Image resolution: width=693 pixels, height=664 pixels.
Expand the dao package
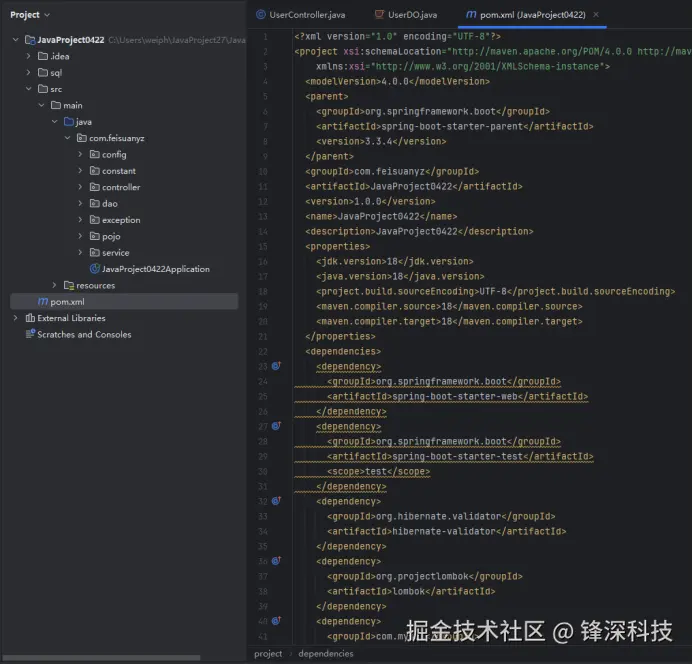point(80,203)
